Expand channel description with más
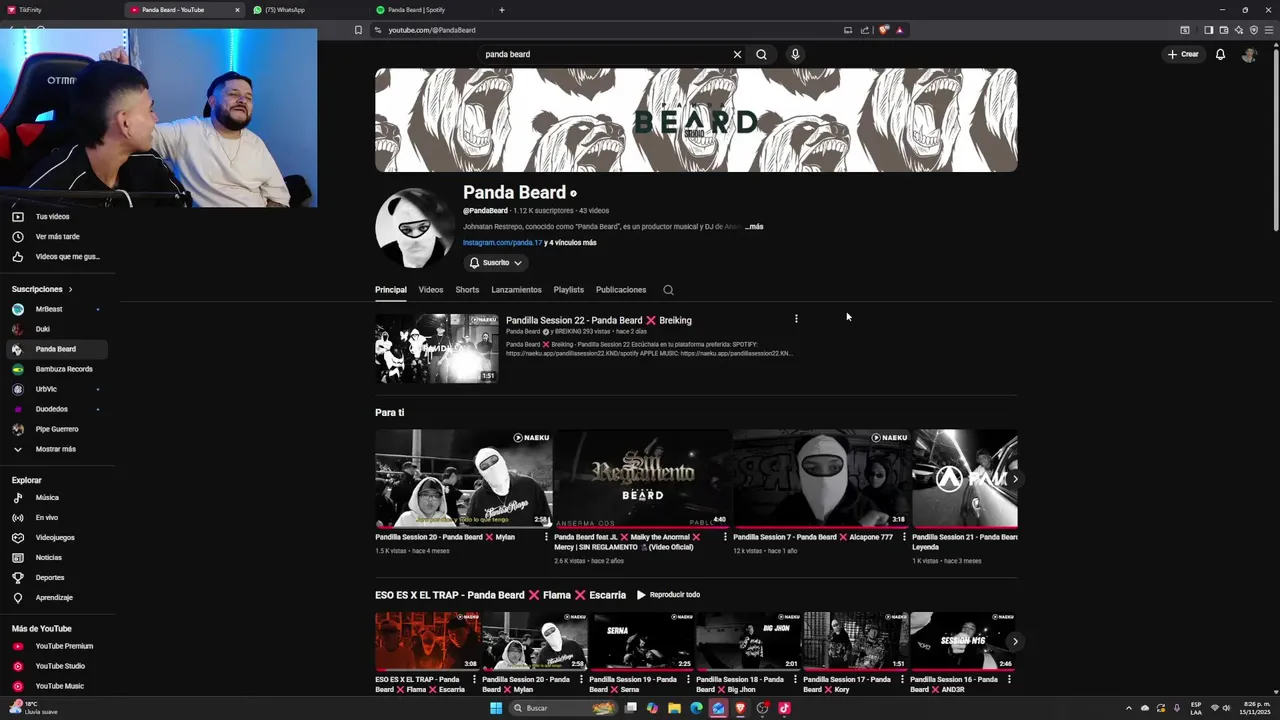The width and height of the screenshot is (1280, 720). [754, 227]
